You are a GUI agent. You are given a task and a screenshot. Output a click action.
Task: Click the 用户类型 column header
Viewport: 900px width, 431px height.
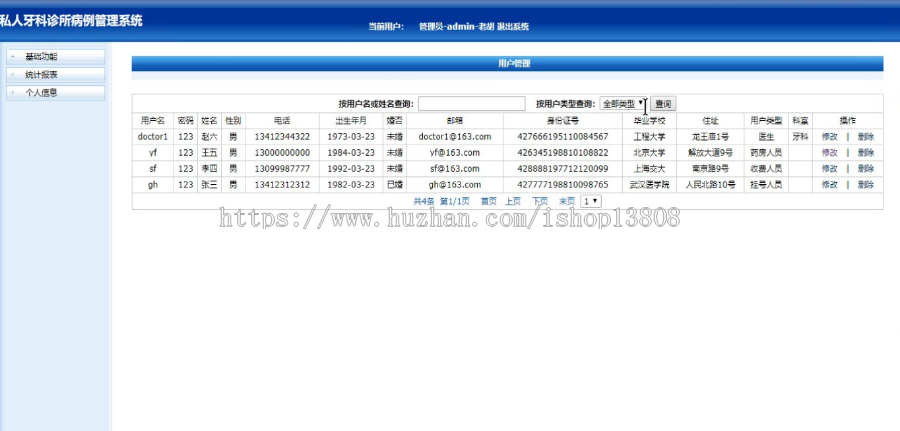point(766,121)
